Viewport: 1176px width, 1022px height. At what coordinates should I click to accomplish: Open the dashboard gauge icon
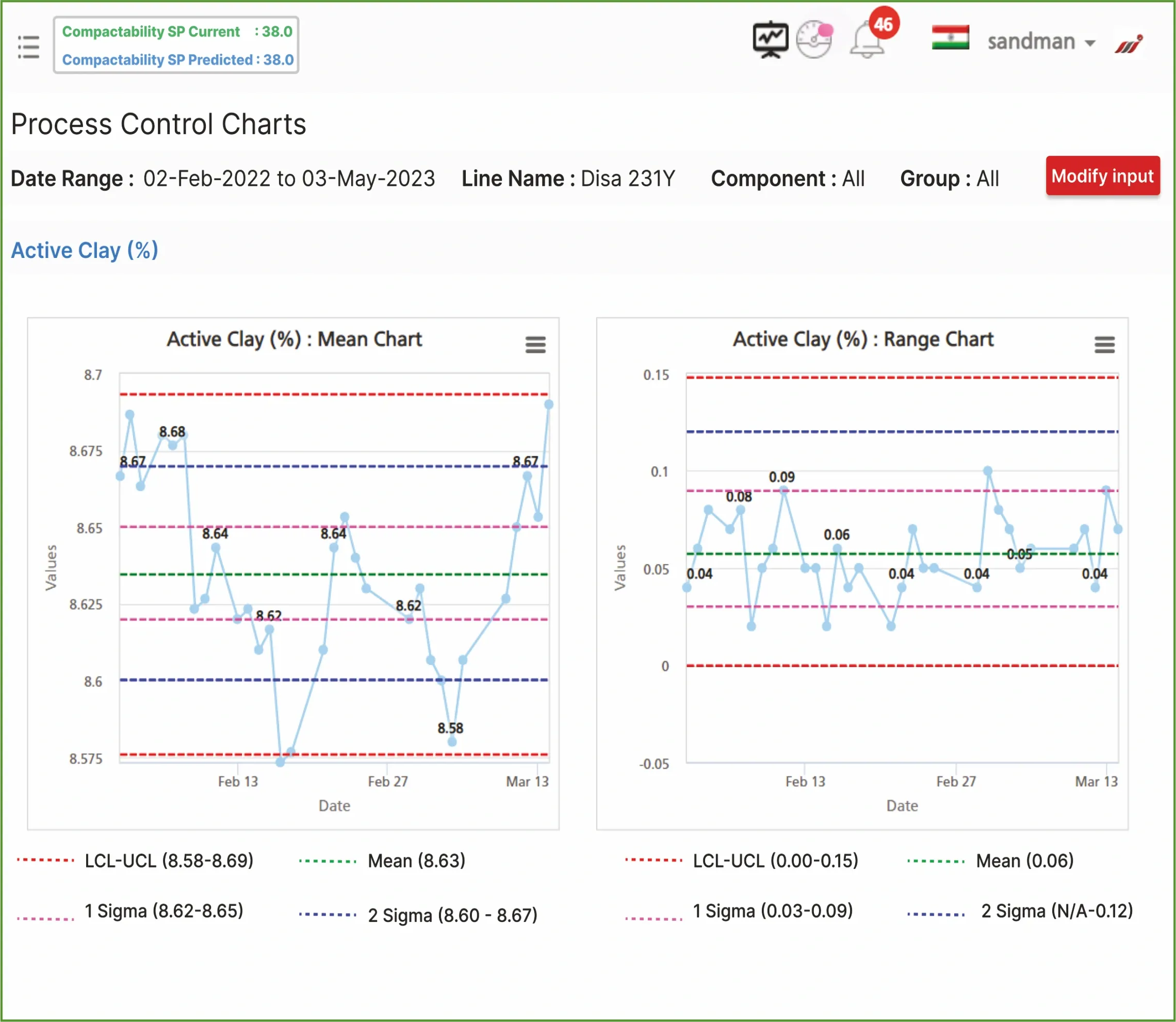[x=813, y=40]
